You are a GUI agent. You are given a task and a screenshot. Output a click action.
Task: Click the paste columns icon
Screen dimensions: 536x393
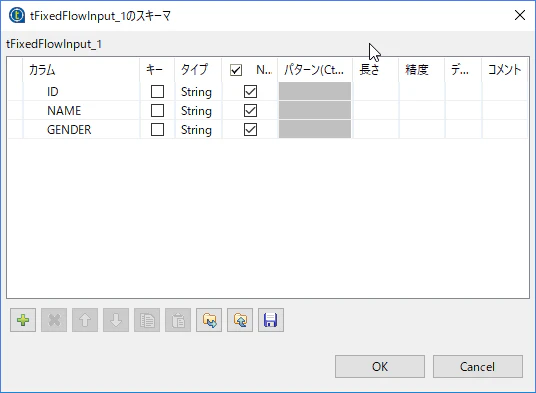click(178, 320)
